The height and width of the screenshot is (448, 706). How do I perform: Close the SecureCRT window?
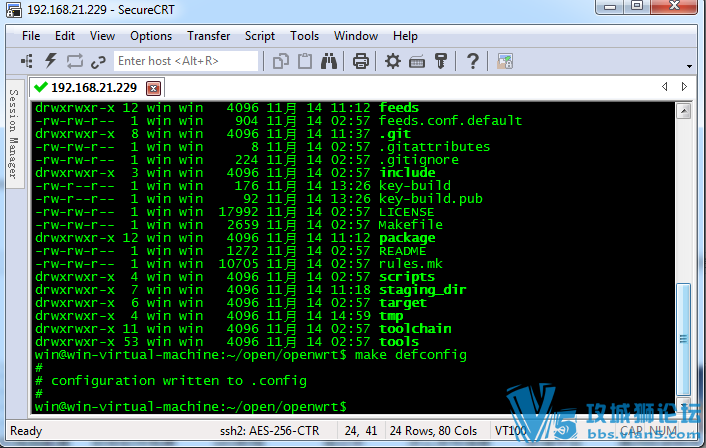[674, 6]
